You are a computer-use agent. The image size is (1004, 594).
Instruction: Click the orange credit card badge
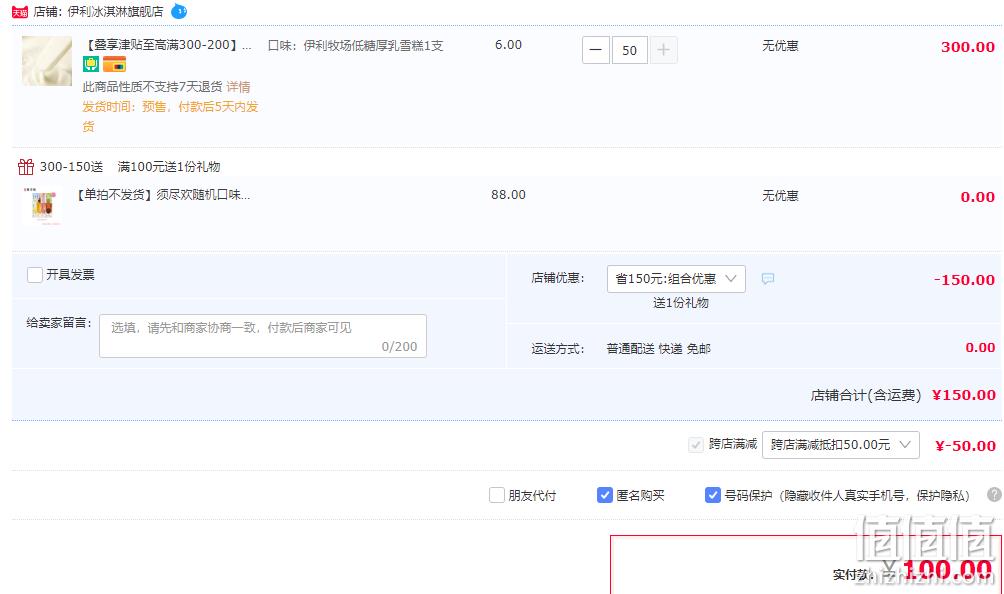(115, 64)
